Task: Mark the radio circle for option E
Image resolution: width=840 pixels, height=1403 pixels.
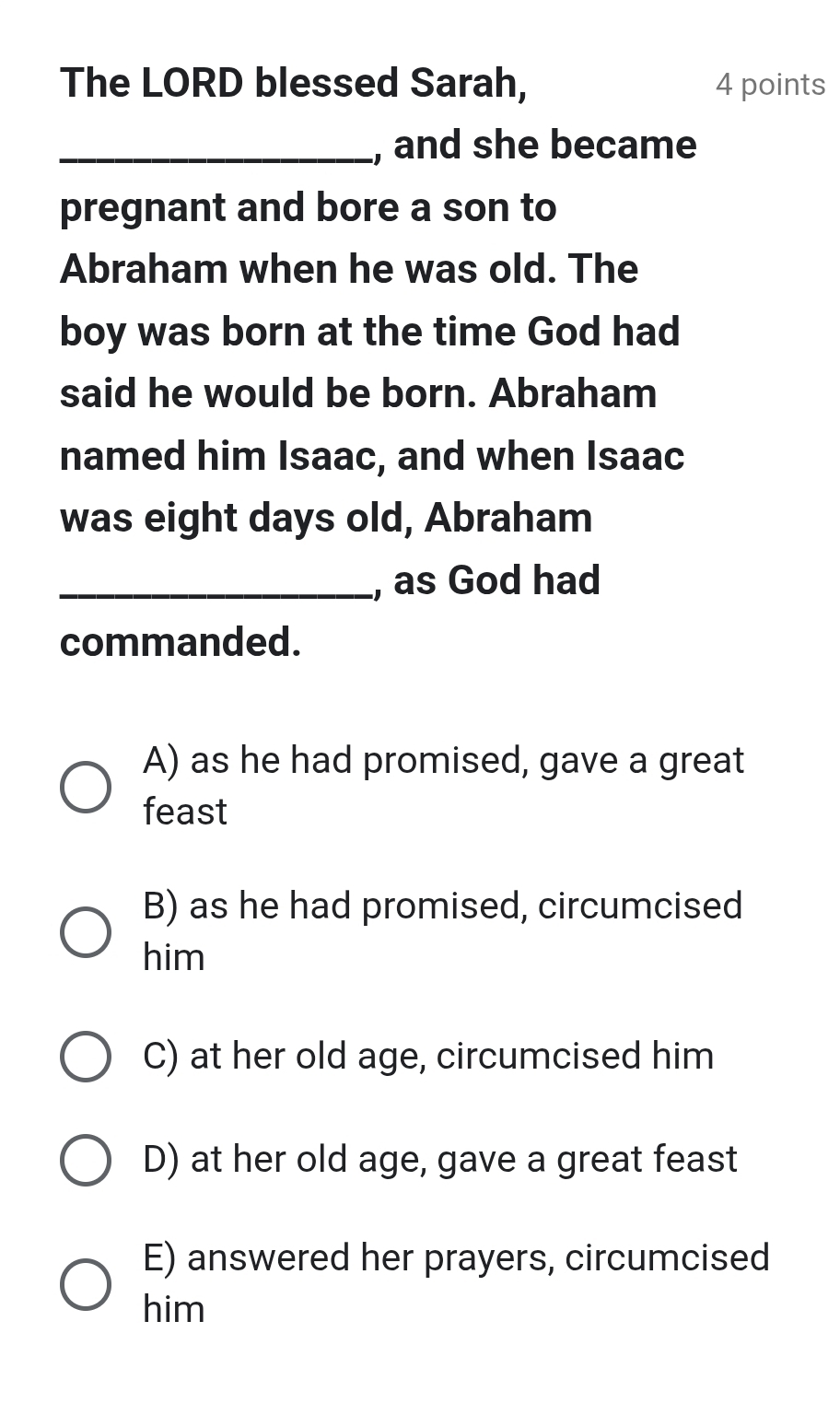Action: [x=86, y=1283]
